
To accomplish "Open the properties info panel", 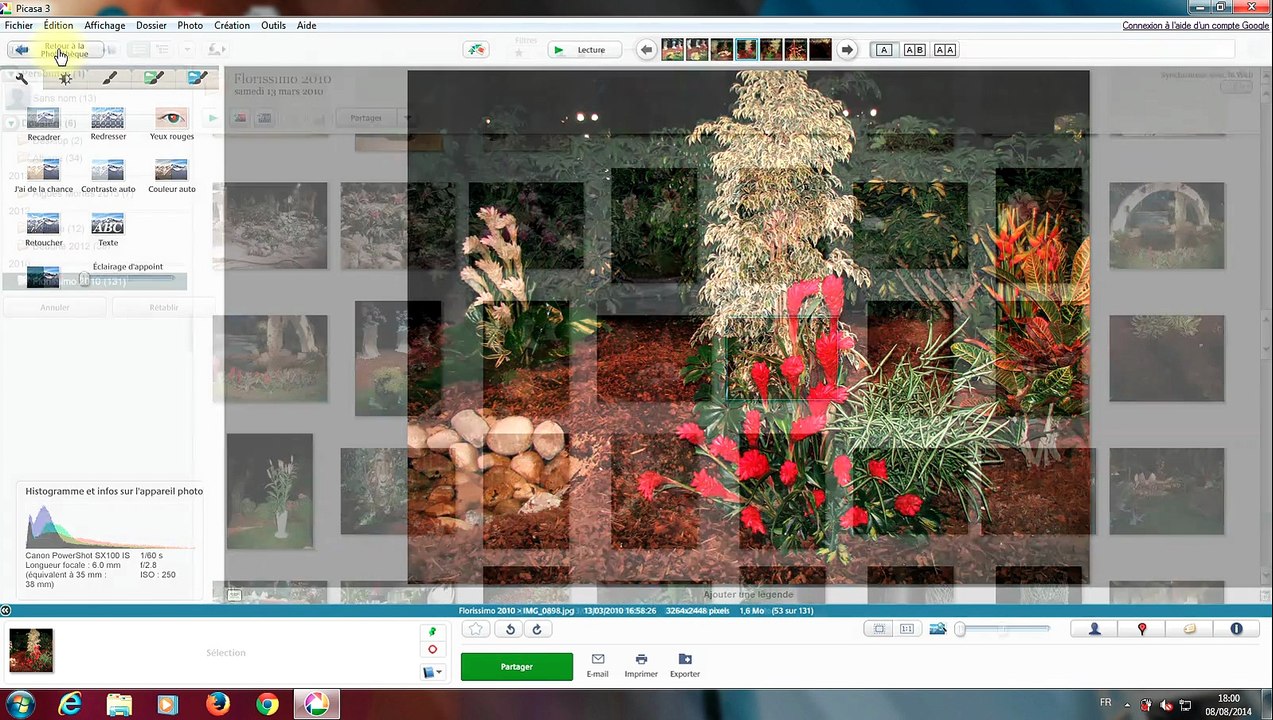I will pyautogui.click(x=1236, y=629).
